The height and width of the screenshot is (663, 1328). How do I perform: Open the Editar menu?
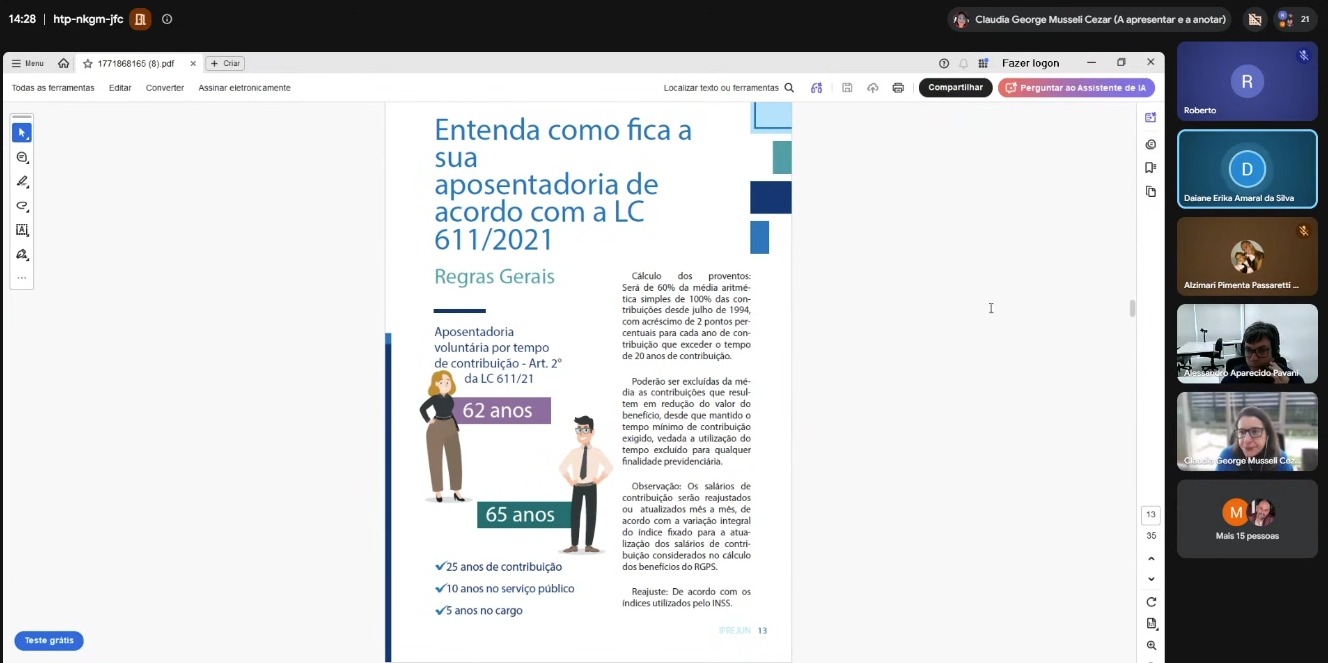click(120, 88)
